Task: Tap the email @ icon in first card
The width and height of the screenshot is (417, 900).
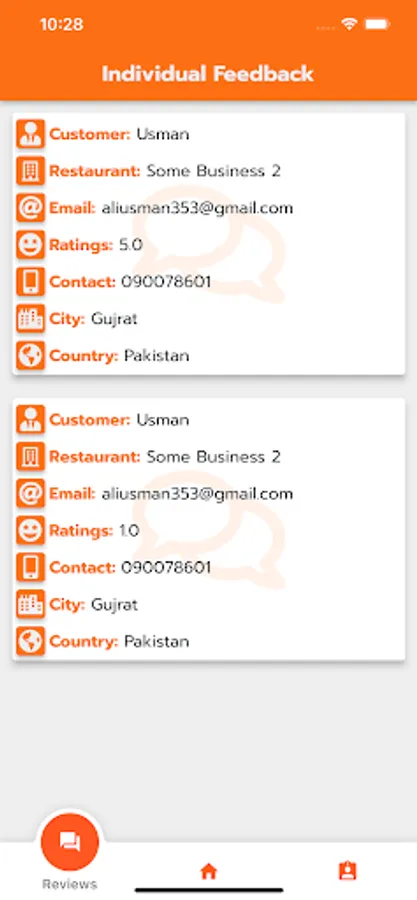Action: 30,208
